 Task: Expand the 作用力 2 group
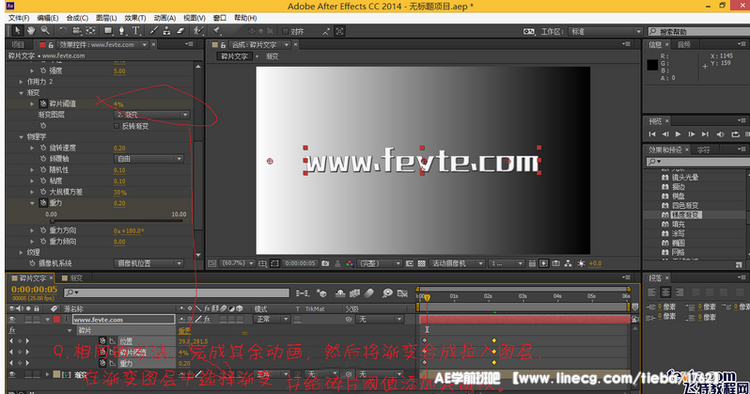pyautogui.click(x=21, y=82)
